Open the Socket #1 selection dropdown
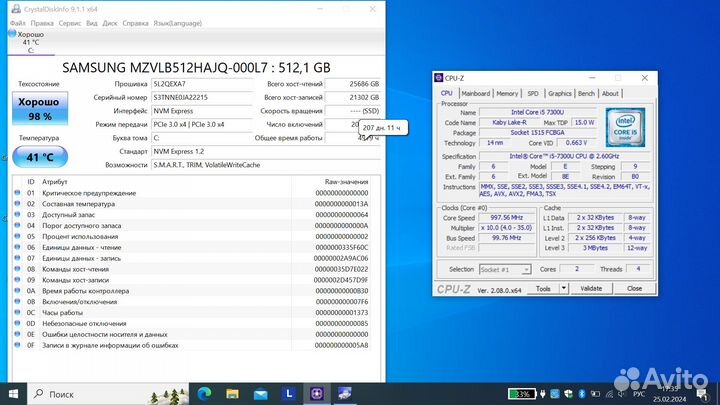 pos(505,270)
